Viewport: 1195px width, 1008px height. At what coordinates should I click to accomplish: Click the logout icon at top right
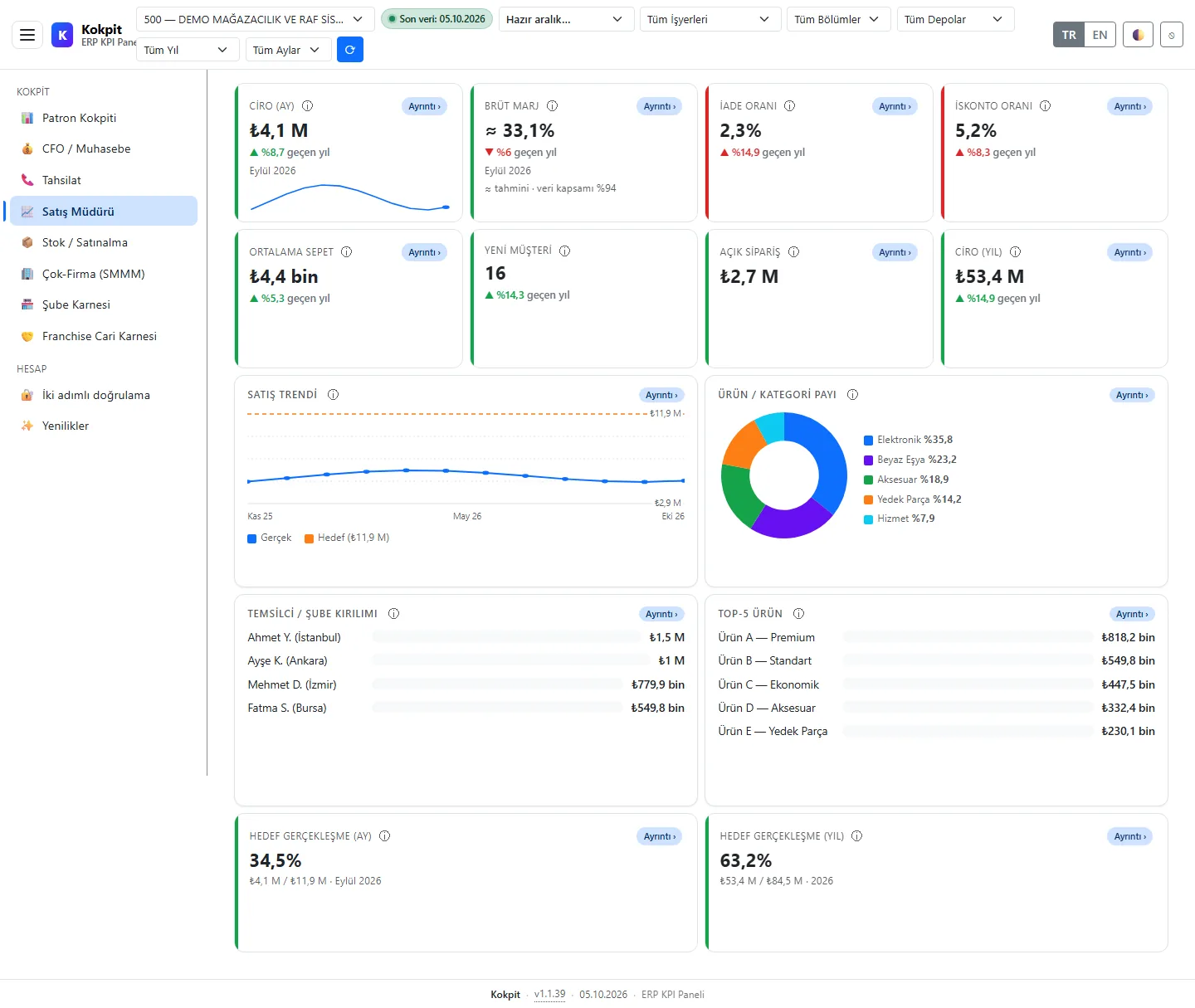tap(1172, 35)
